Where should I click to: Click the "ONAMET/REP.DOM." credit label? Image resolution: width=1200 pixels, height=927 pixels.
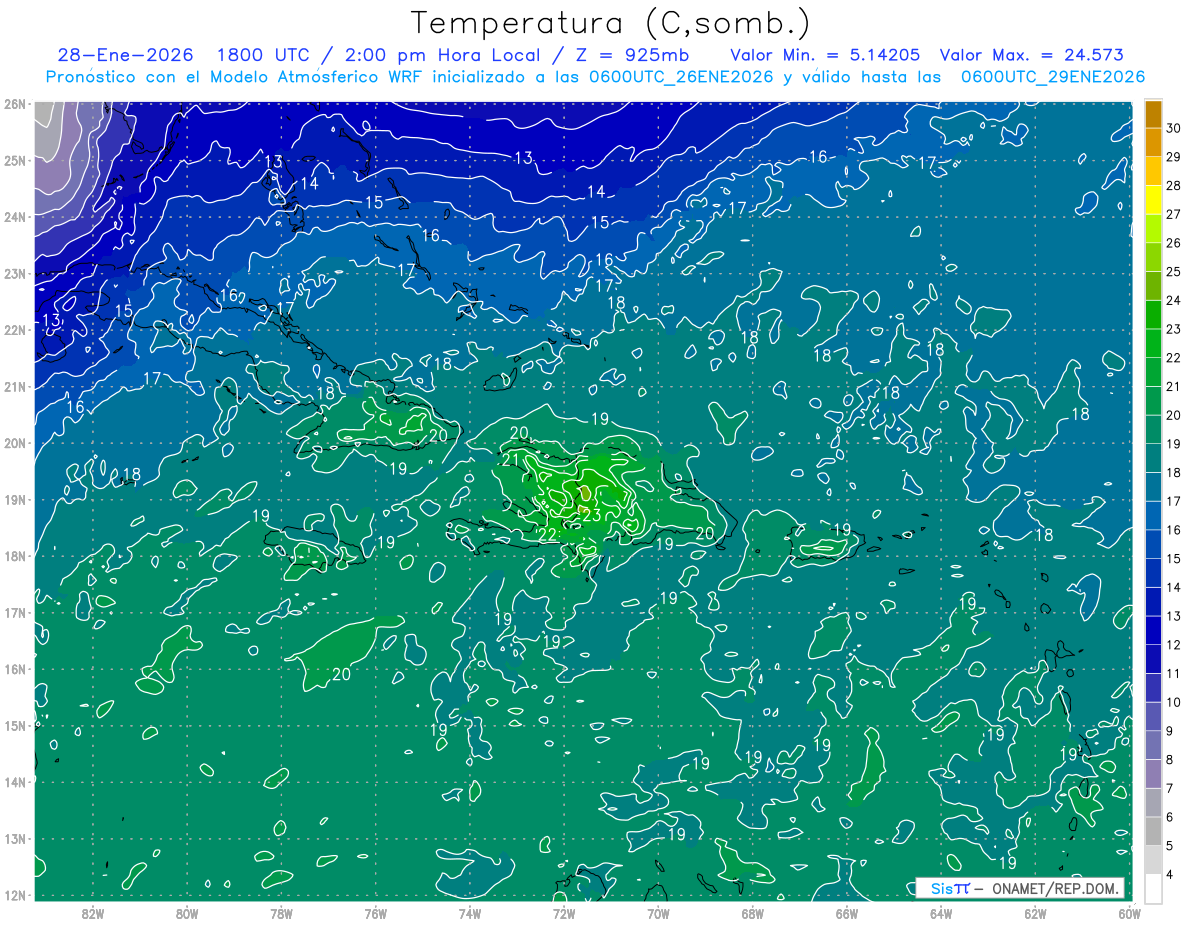click(1054, 888)
